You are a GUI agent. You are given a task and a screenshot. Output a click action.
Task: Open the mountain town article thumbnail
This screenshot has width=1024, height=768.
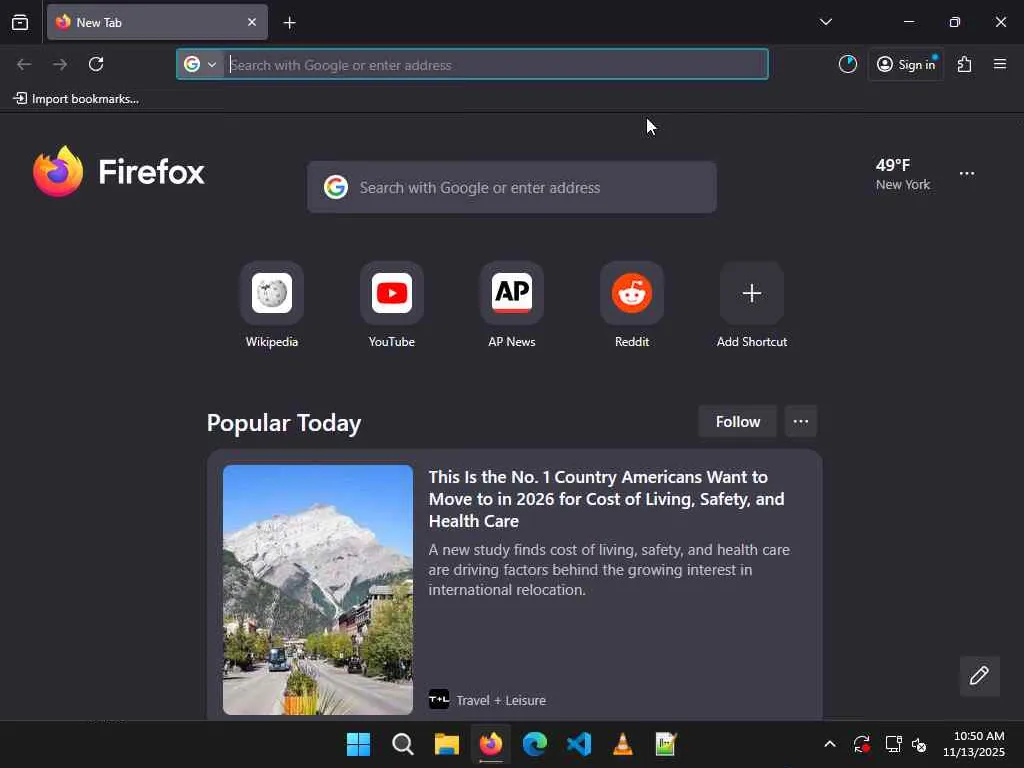click(318, 590)
